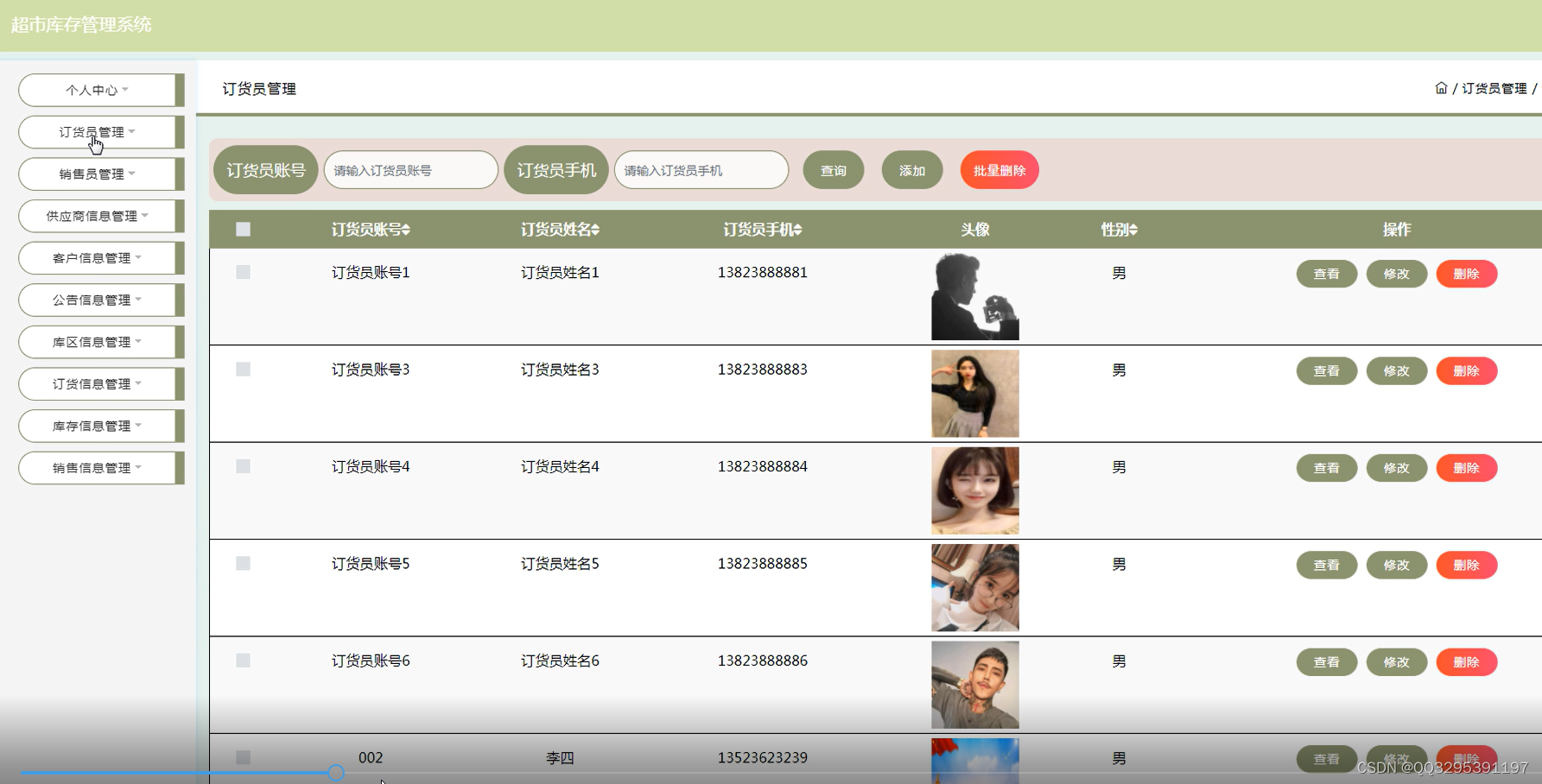Delete 订货员账号5 with 删除 button
This screenshot has width=1542, height=784.
(x=1467, y=565)
